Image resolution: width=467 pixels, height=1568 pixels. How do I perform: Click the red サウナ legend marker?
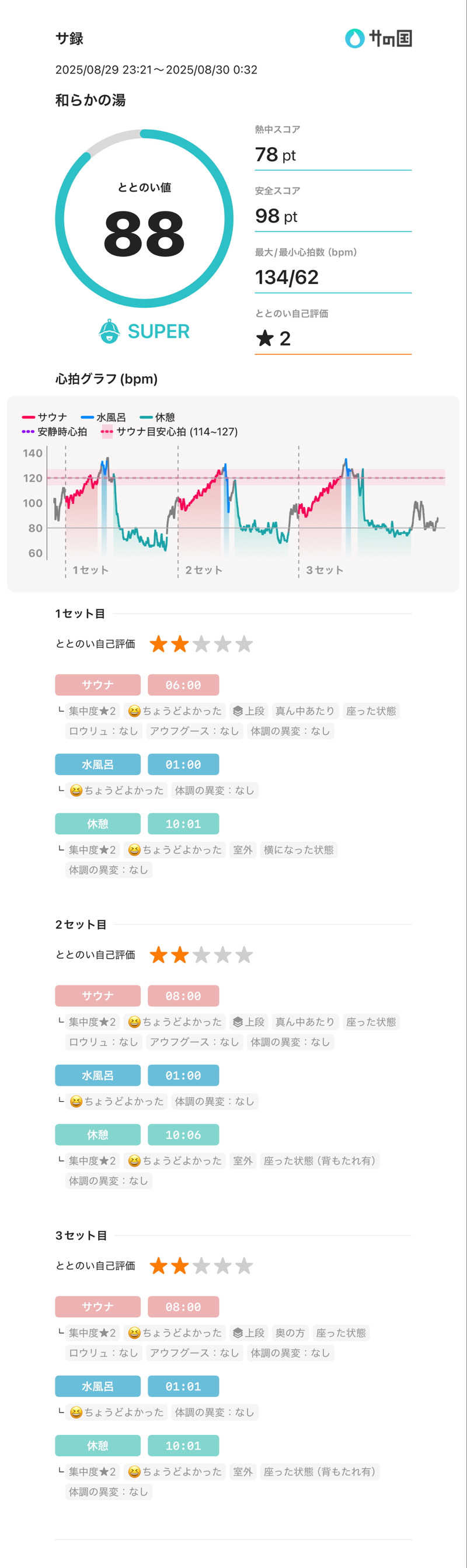tap(28, 417)
